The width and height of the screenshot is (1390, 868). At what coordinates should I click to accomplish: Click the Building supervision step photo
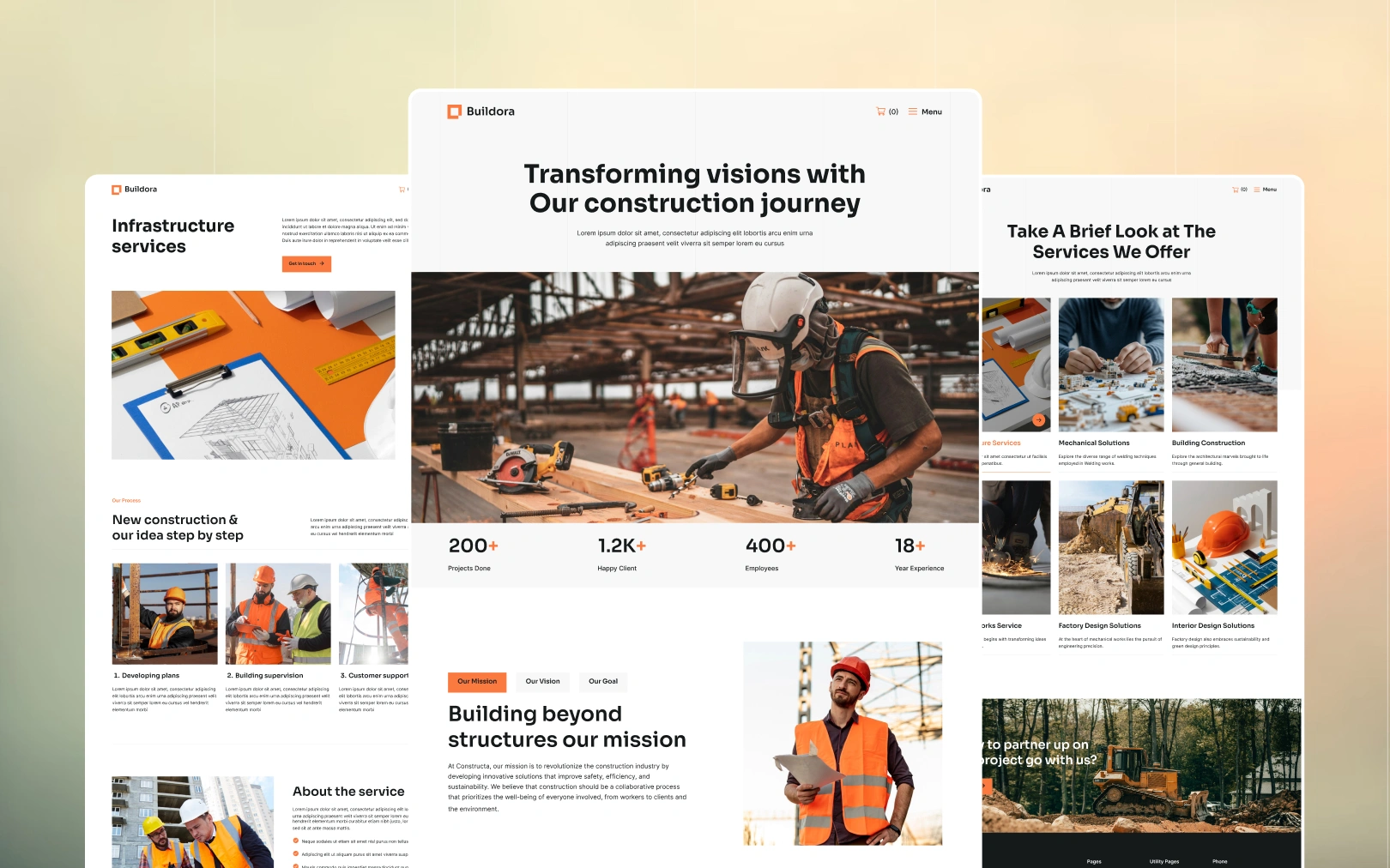coord(278,613)
